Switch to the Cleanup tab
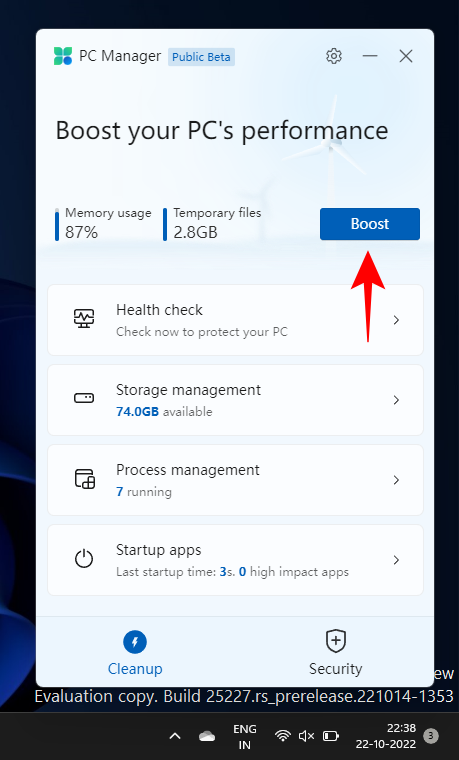 tap(135, 653)
